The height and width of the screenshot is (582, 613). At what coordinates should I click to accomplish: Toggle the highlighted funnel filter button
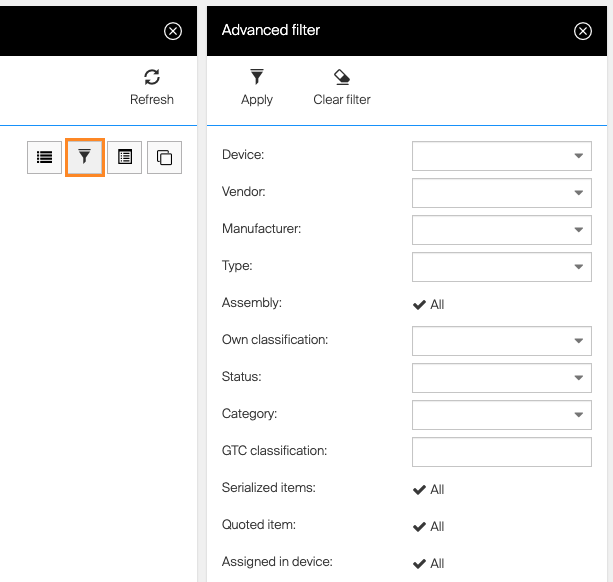click(85, 157)
